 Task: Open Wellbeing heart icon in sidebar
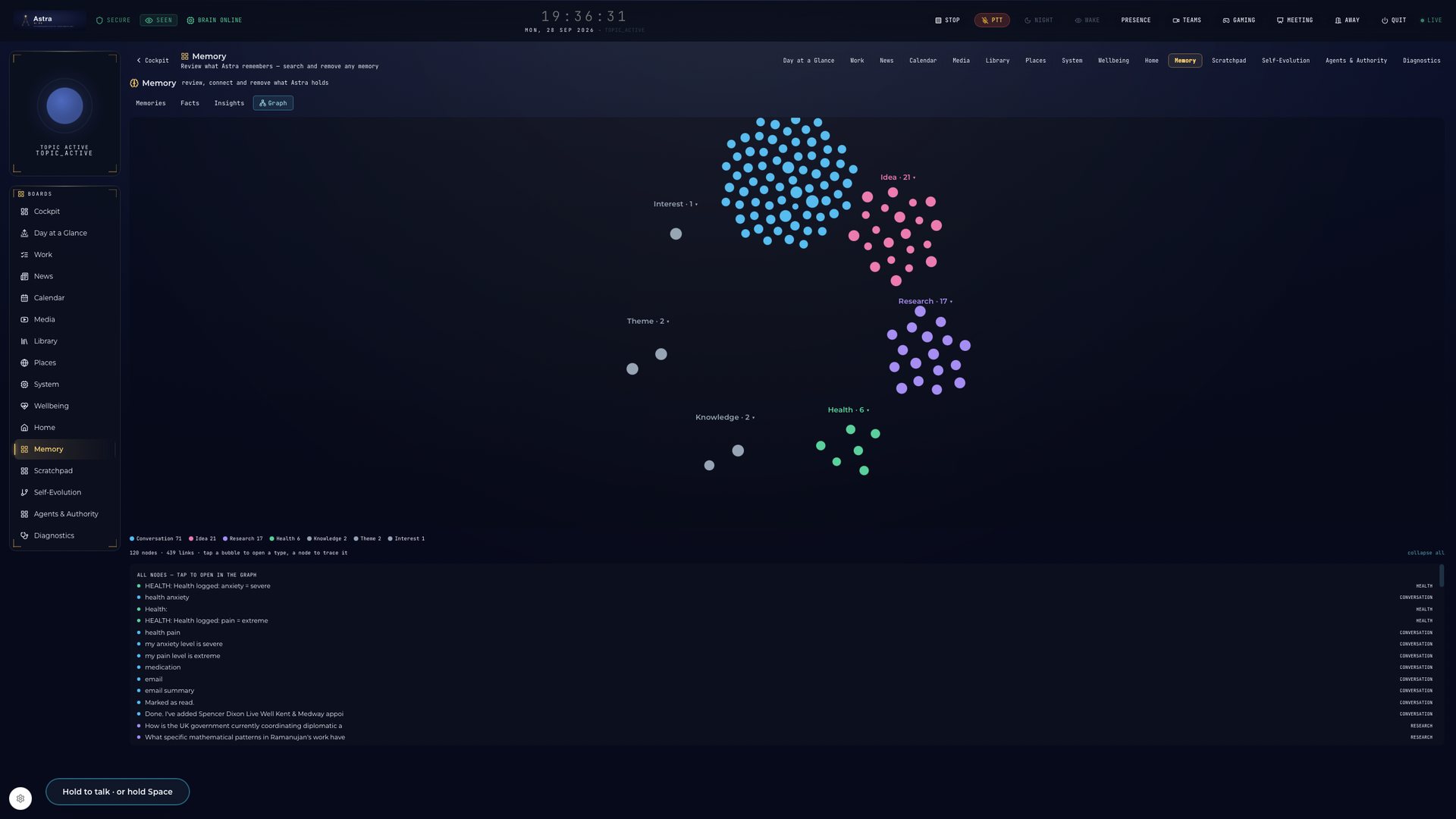click(x=24, y=406)
